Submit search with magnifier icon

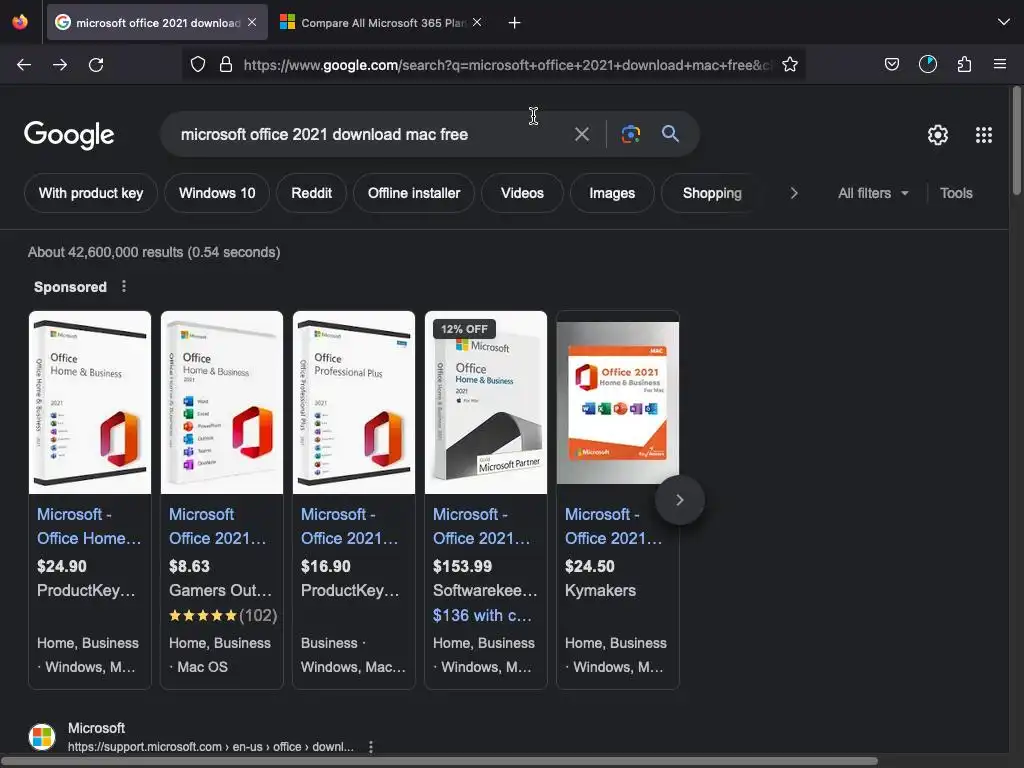click(671, 134)
